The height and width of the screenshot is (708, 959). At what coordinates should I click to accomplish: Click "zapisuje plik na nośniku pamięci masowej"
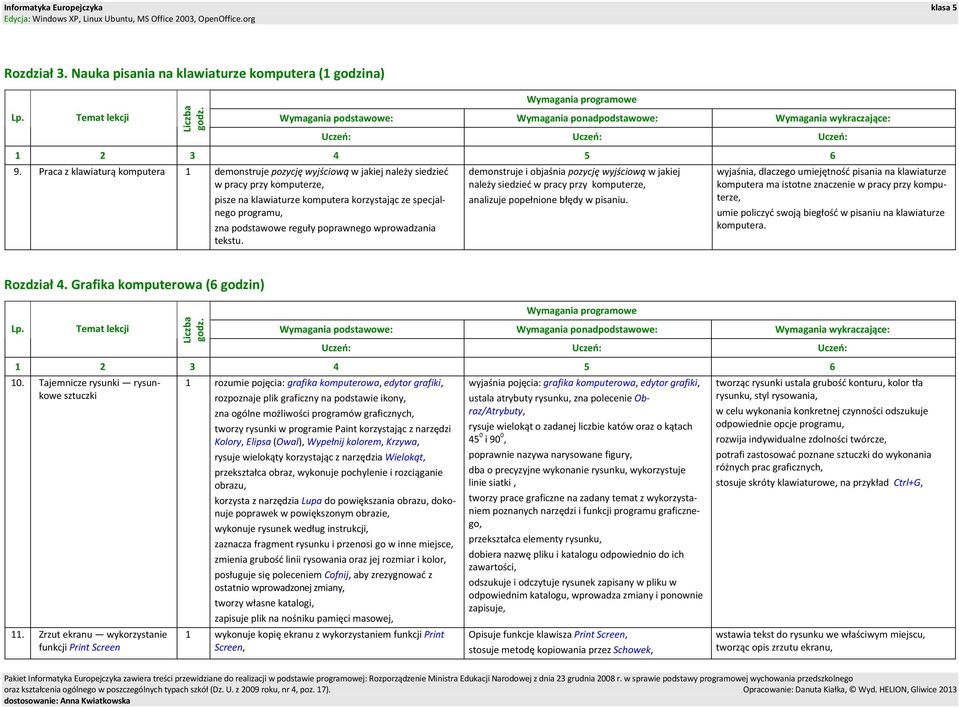pos(303,618)
